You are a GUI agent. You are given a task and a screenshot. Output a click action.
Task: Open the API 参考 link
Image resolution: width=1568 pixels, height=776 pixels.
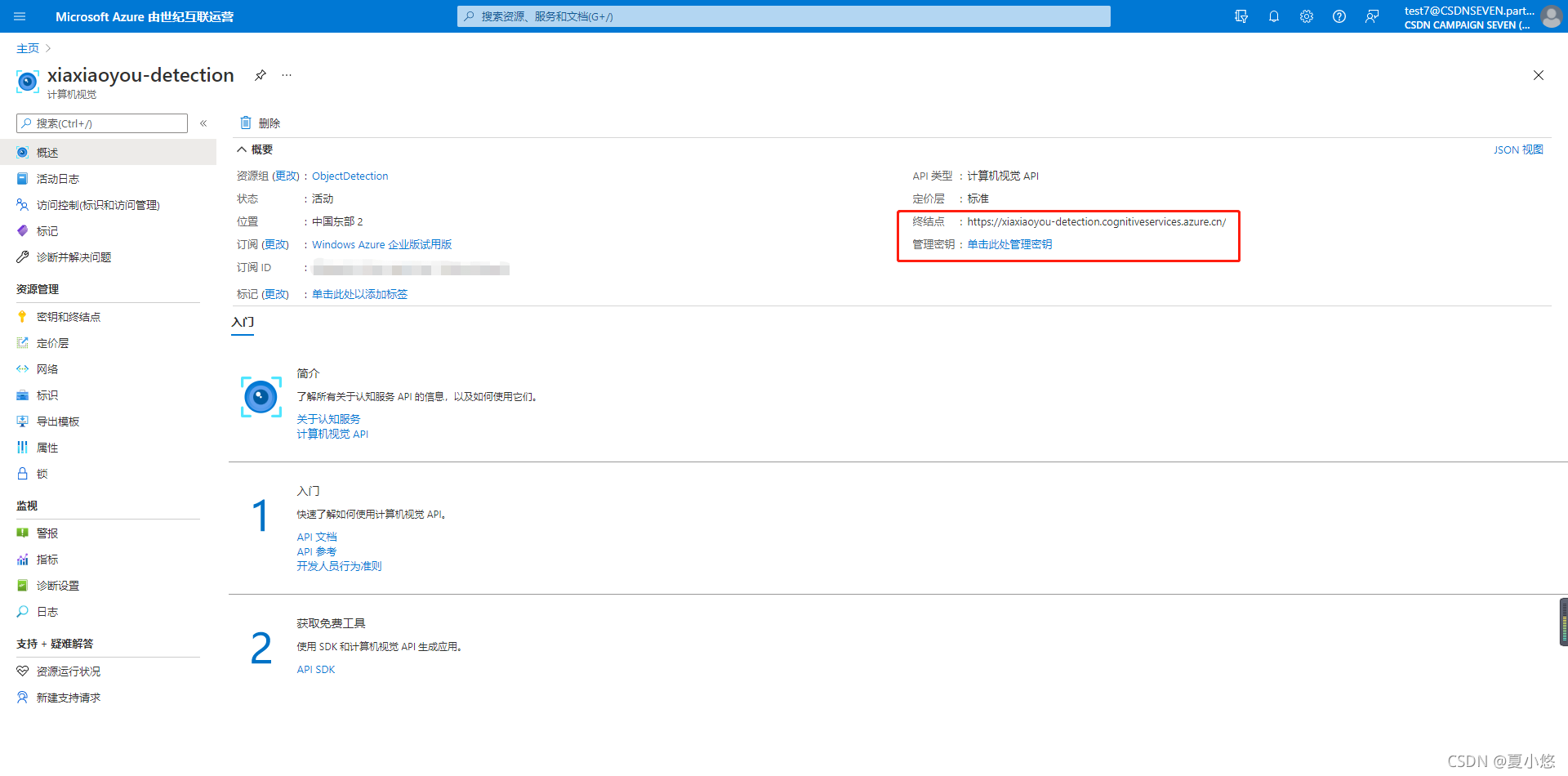[317, 552]
